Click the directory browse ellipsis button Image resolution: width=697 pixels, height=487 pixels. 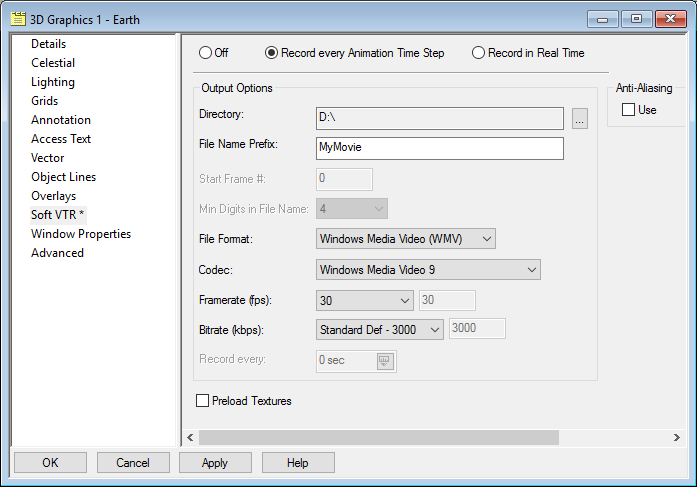coord(580,119)
